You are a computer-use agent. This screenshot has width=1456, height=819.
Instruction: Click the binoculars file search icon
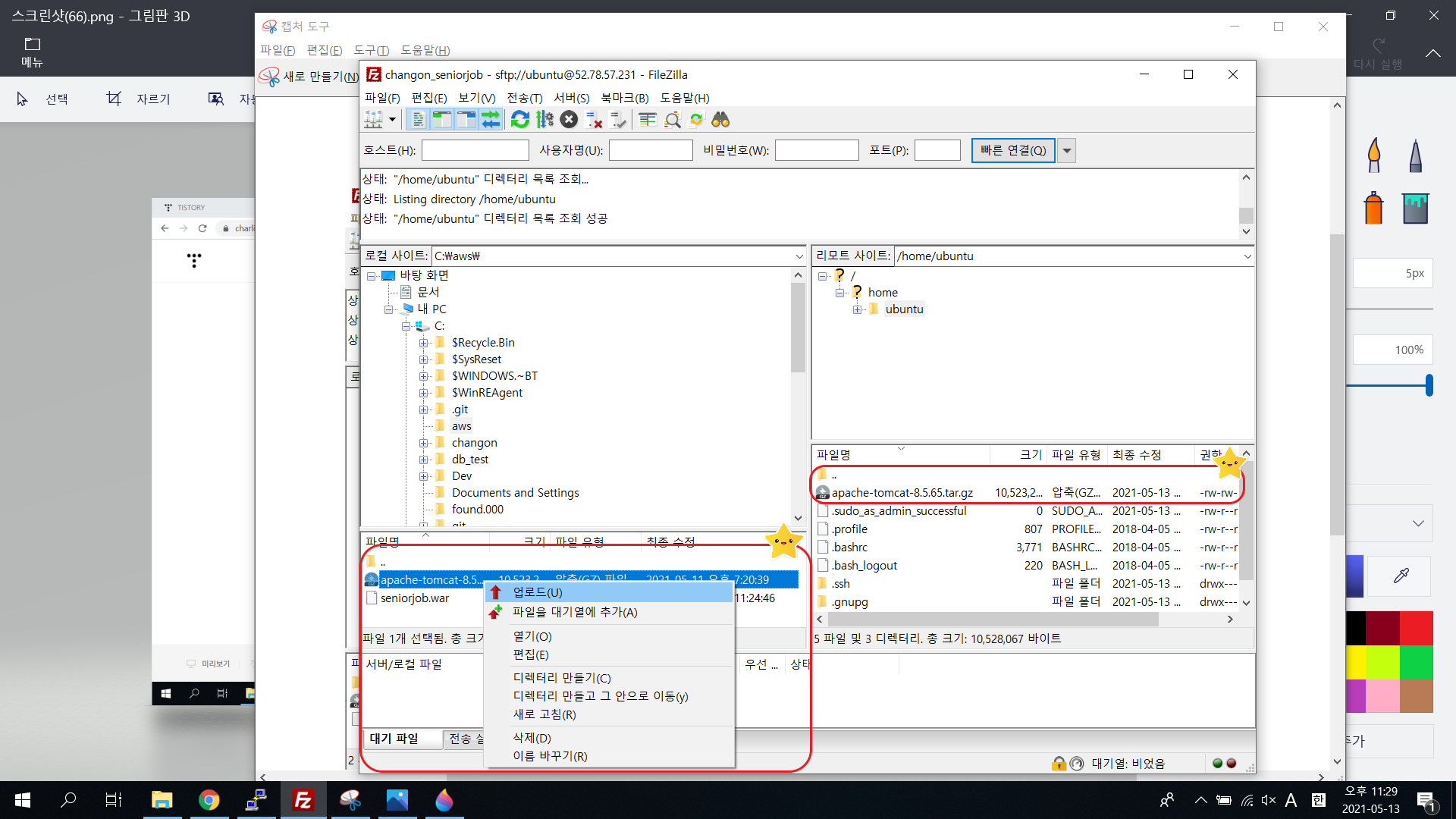point(720,120)
